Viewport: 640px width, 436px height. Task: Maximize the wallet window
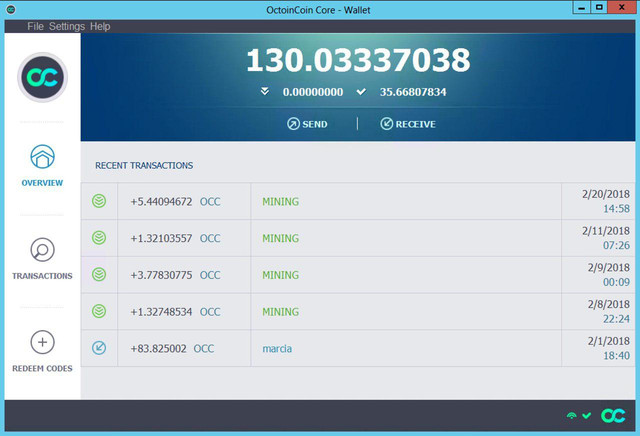(599, 7)
